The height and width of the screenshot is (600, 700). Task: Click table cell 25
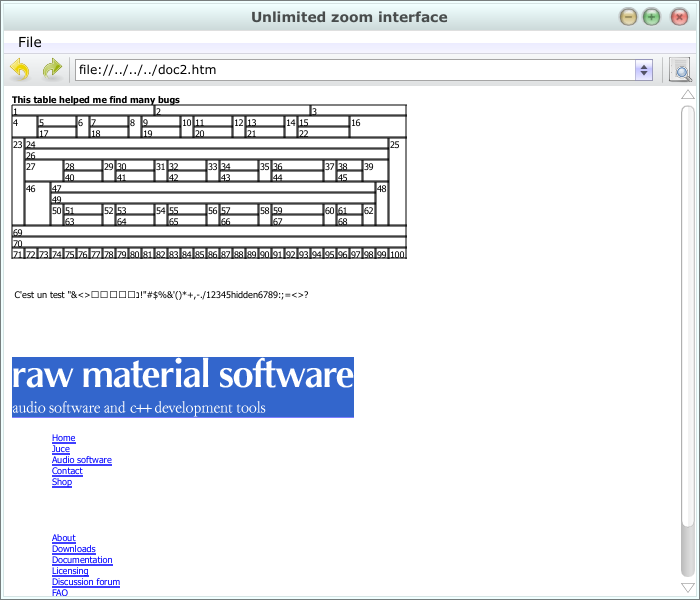tap(397, 182)
